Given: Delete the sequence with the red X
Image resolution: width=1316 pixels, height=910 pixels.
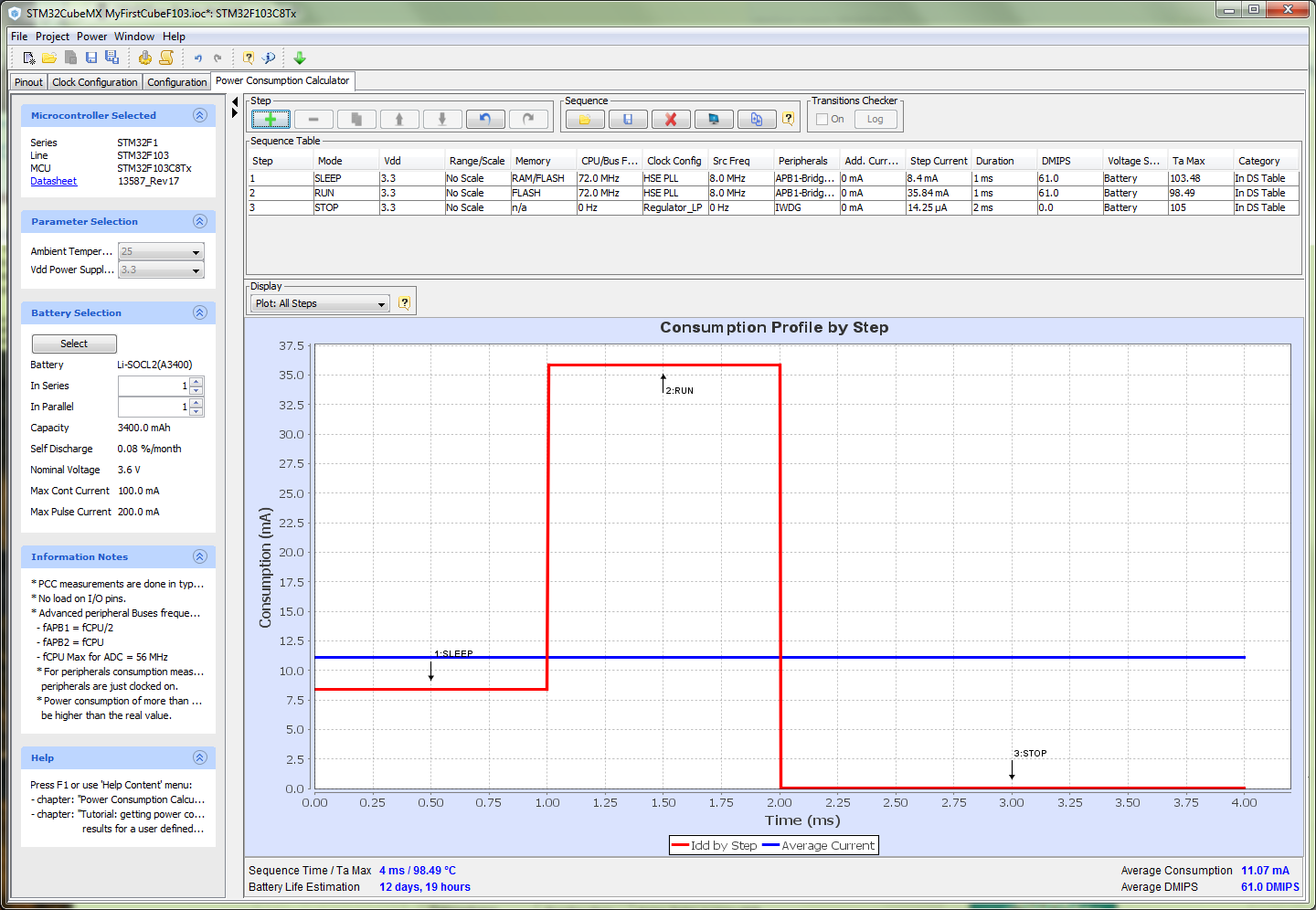Looking at the screenshot, I should pos(671,119).
